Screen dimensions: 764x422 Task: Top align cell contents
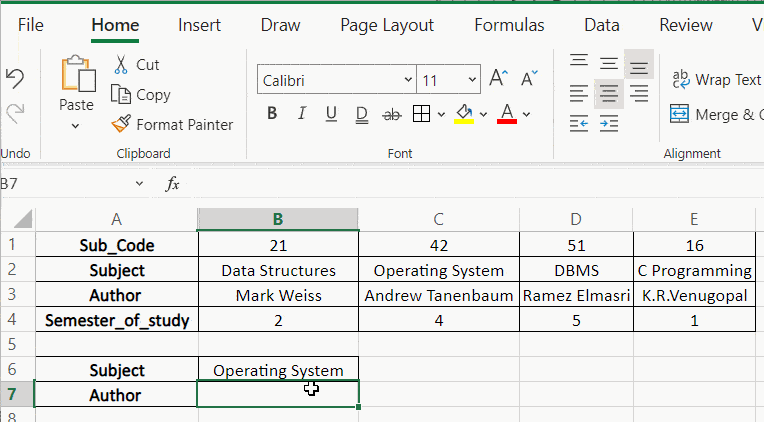579,62
